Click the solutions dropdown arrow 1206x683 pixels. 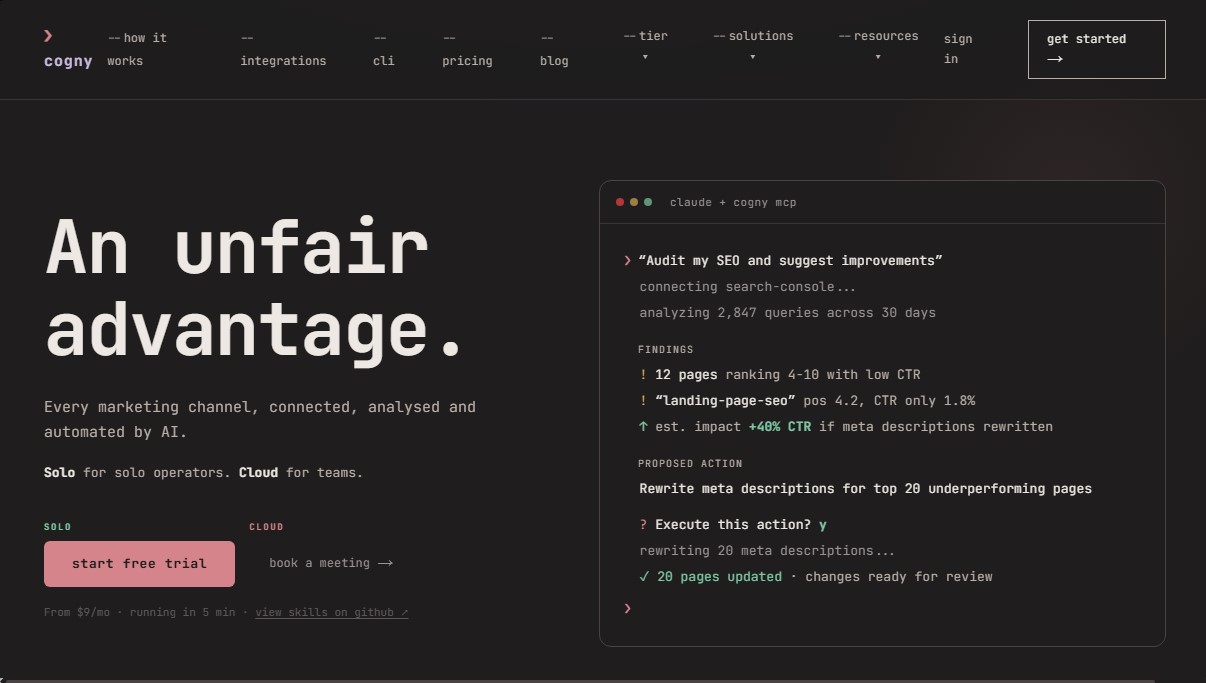pos(753,57)
